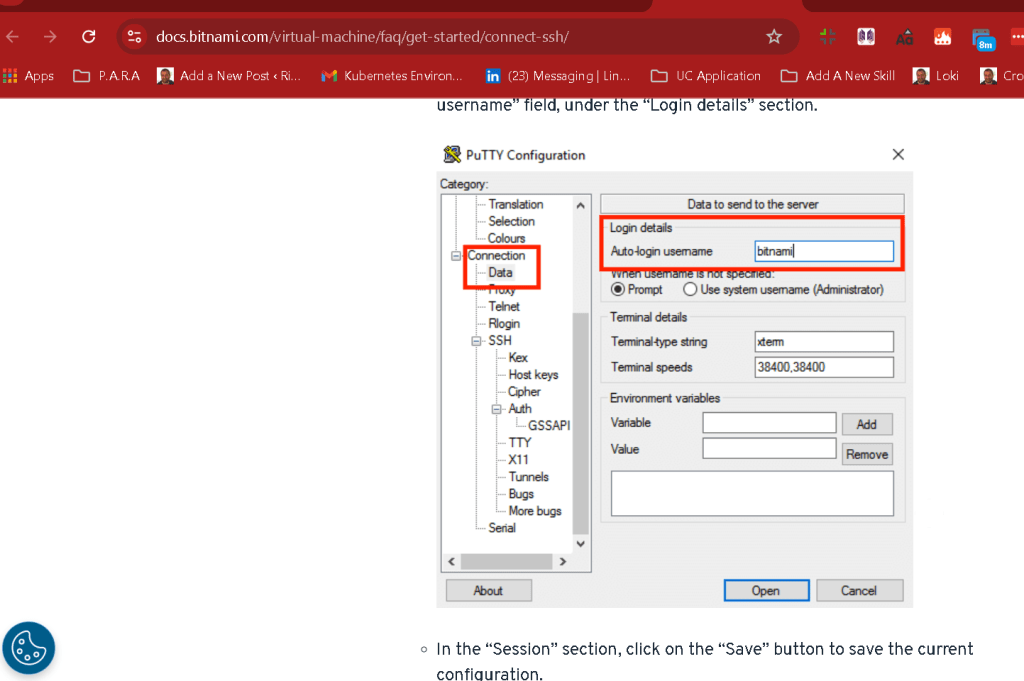This screenshot has height=681, width=1024.
Task: Click the Terminal-type string field
Action: click(824, 341)
